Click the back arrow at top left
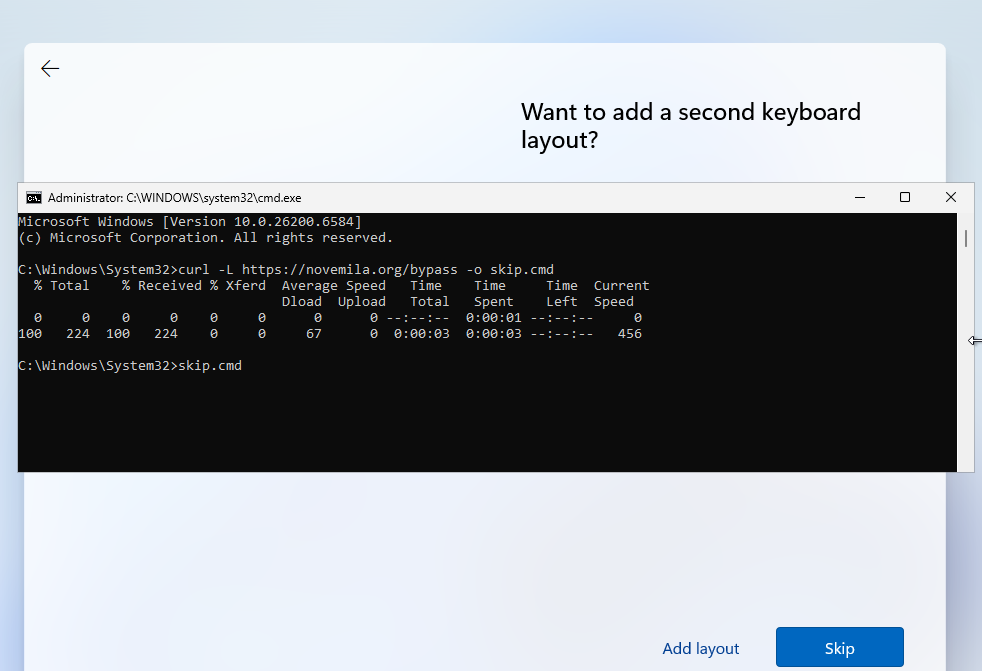 (x=49, y=68)
